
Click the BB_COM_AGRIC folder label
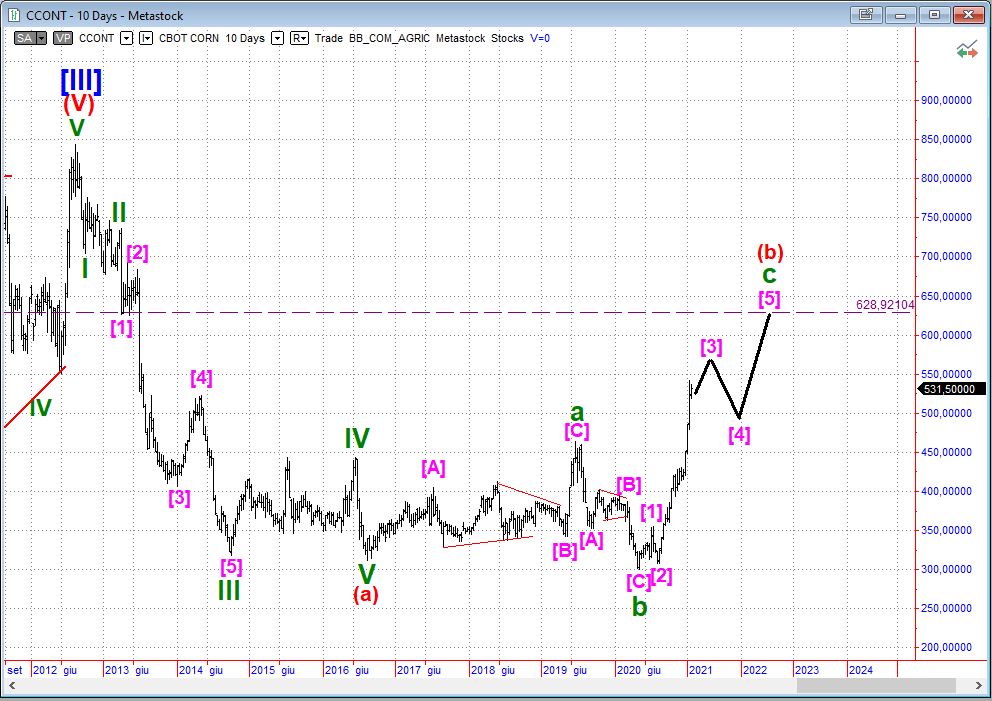click(389, 38)
